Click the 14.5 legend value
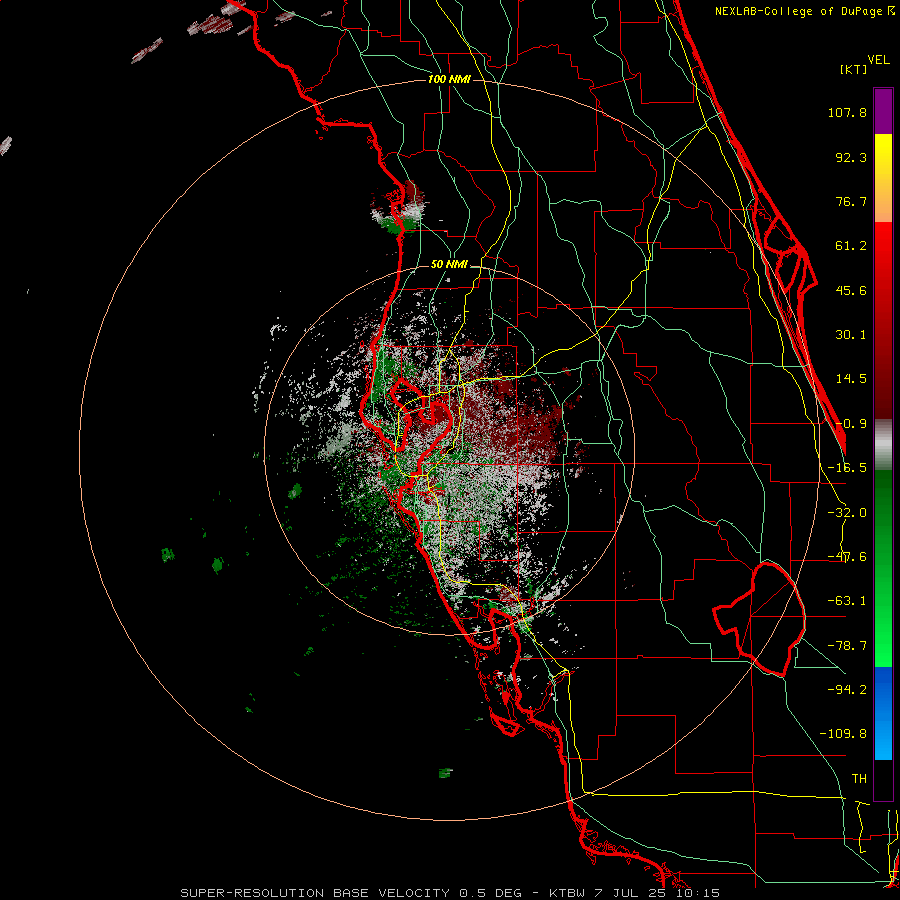The image size is (900, 900). [851, 379]
